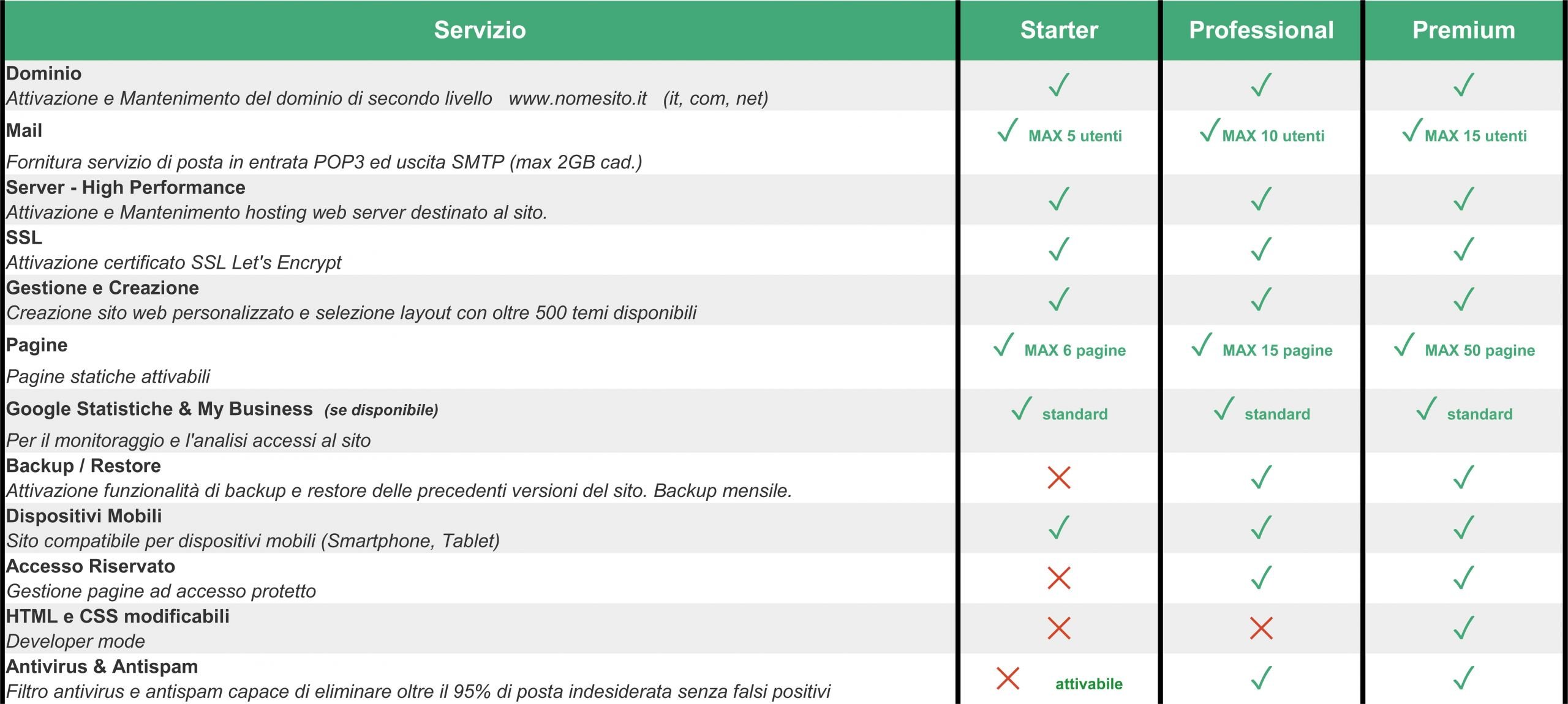1568x704 pixels.
Task: Click the red X for Professional HTML e CSS
Action: 1261,628
